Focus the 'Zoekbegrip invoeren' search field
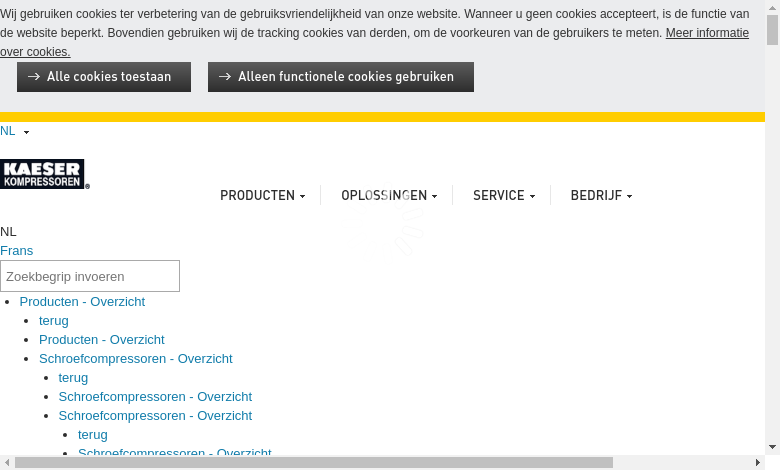The height and width of the screenshot is (470, 780). [90, 276]
